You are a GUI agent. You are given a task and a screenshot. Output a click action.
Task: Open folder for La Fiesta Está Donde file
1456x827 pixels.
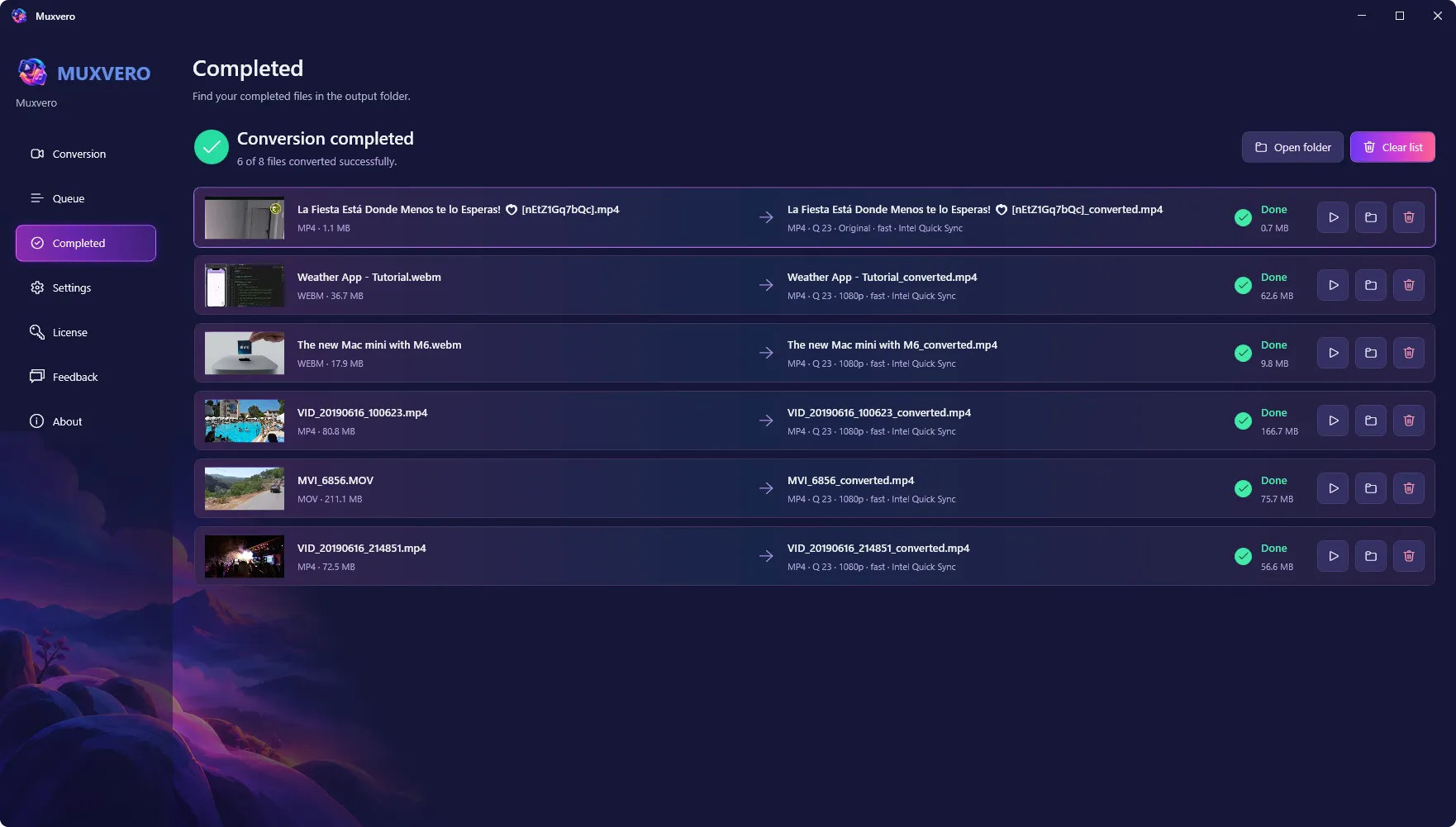[1371, 217]
